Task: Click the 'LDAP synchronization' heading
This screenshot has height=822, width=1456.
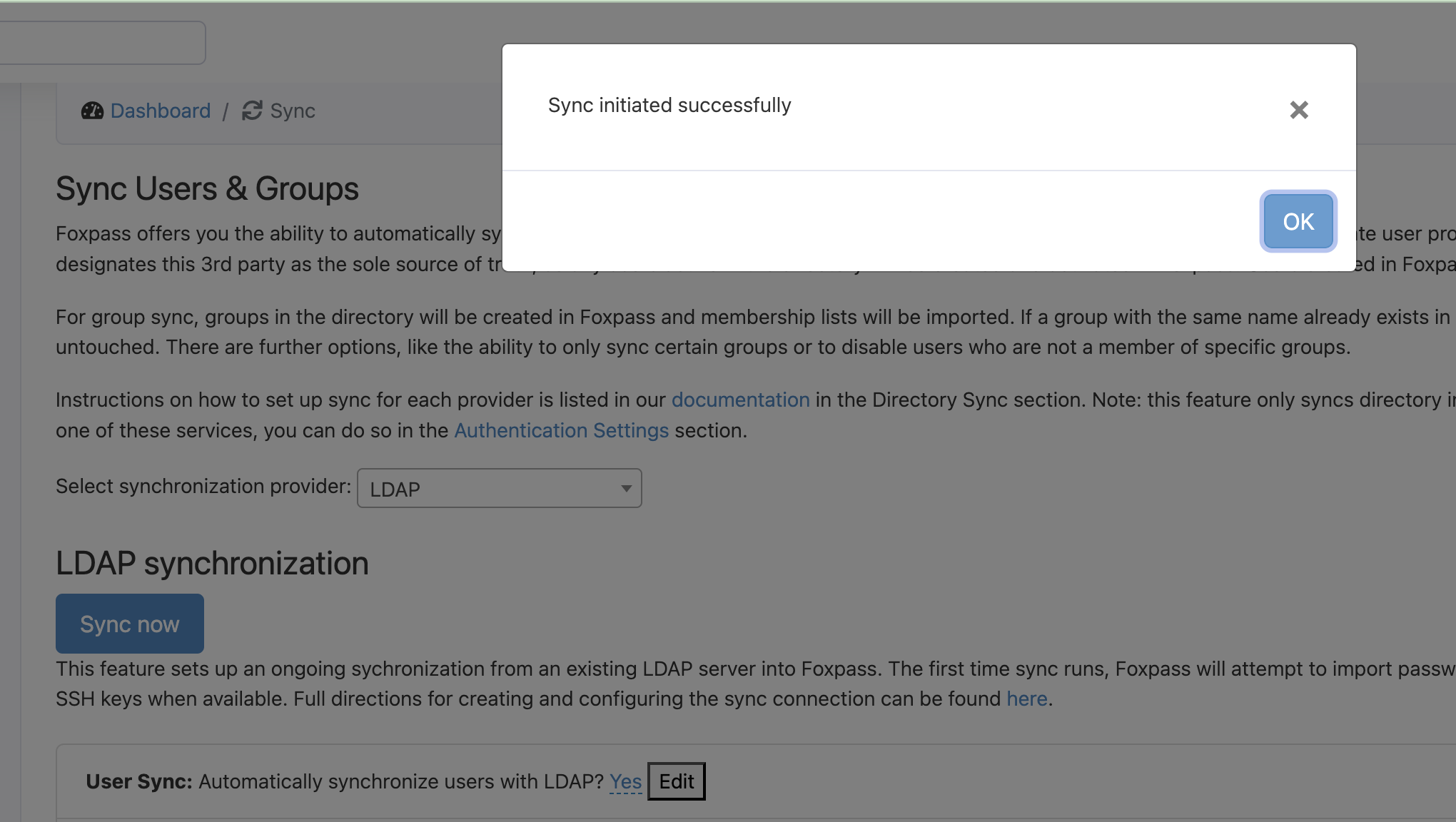Action: click(212, 563)
